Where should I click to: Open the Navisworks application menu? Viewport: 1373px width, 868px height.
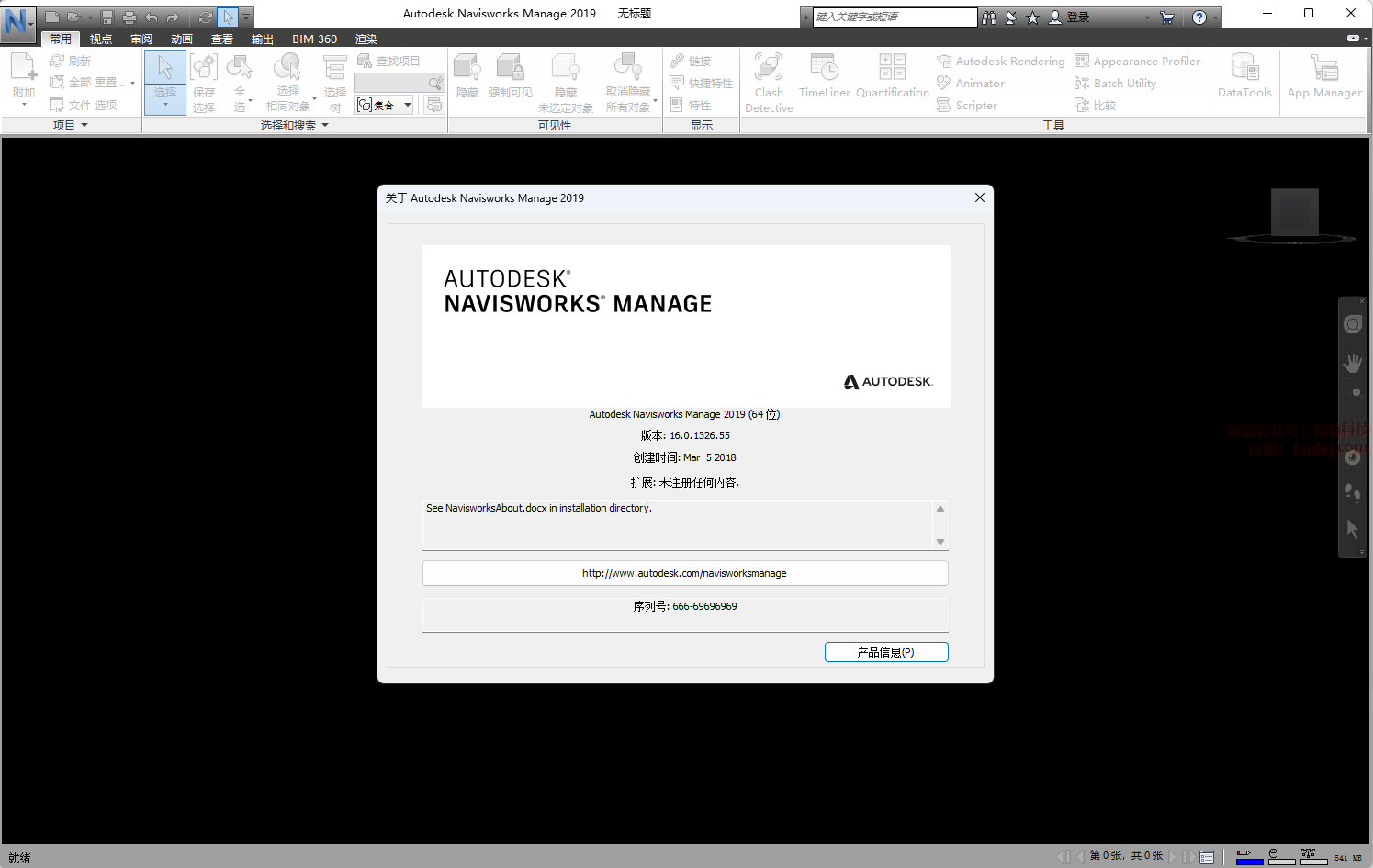coord(17,20)
